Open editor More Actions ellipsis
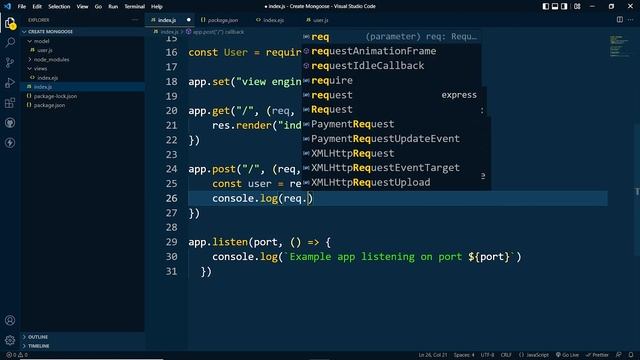Viewport: 640px width, 360px height. click(x=631, y=20)
